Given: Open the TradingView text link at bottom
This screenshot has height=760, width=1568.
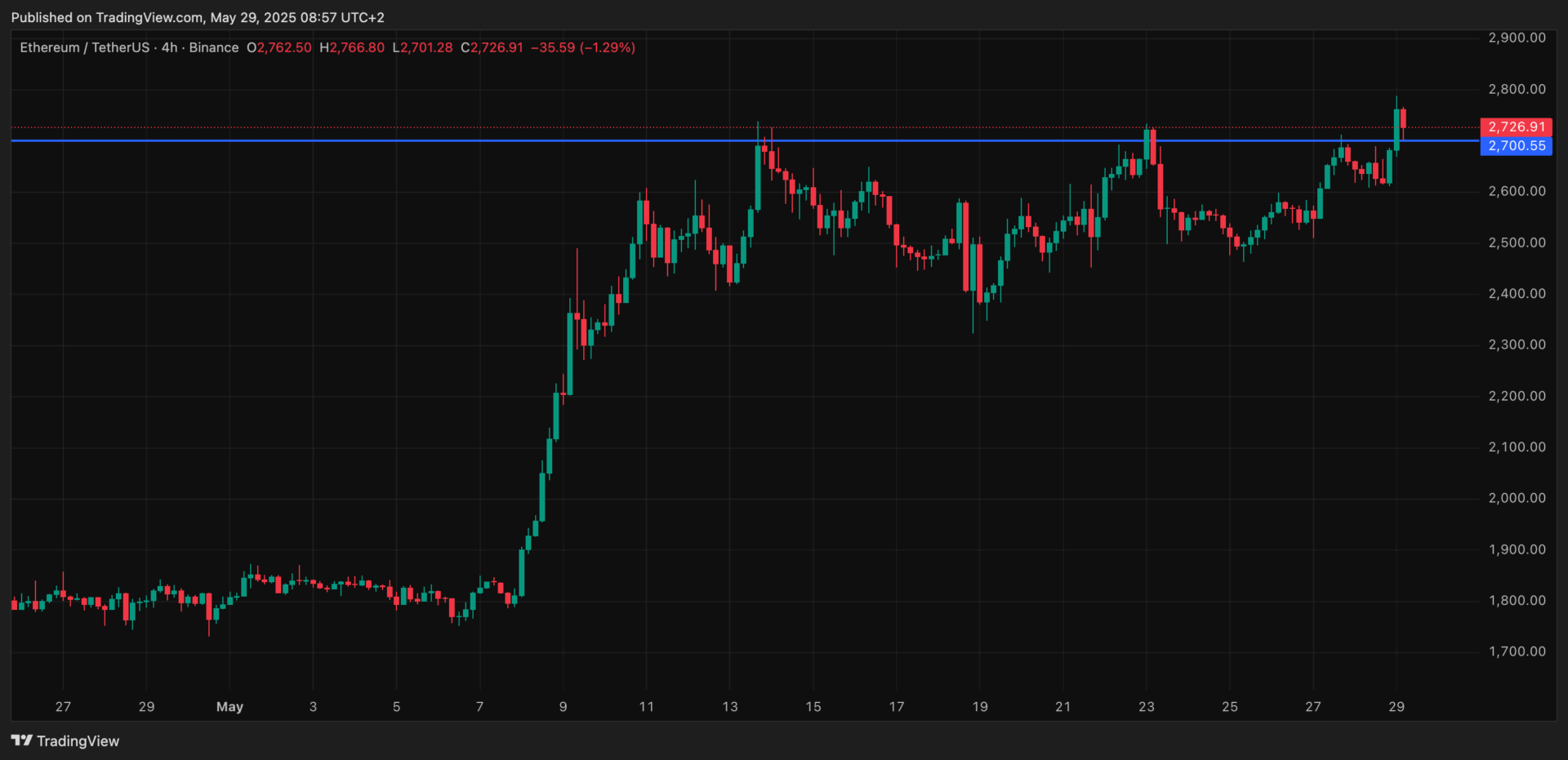Looking at the screenshot, I should (78, 741).
